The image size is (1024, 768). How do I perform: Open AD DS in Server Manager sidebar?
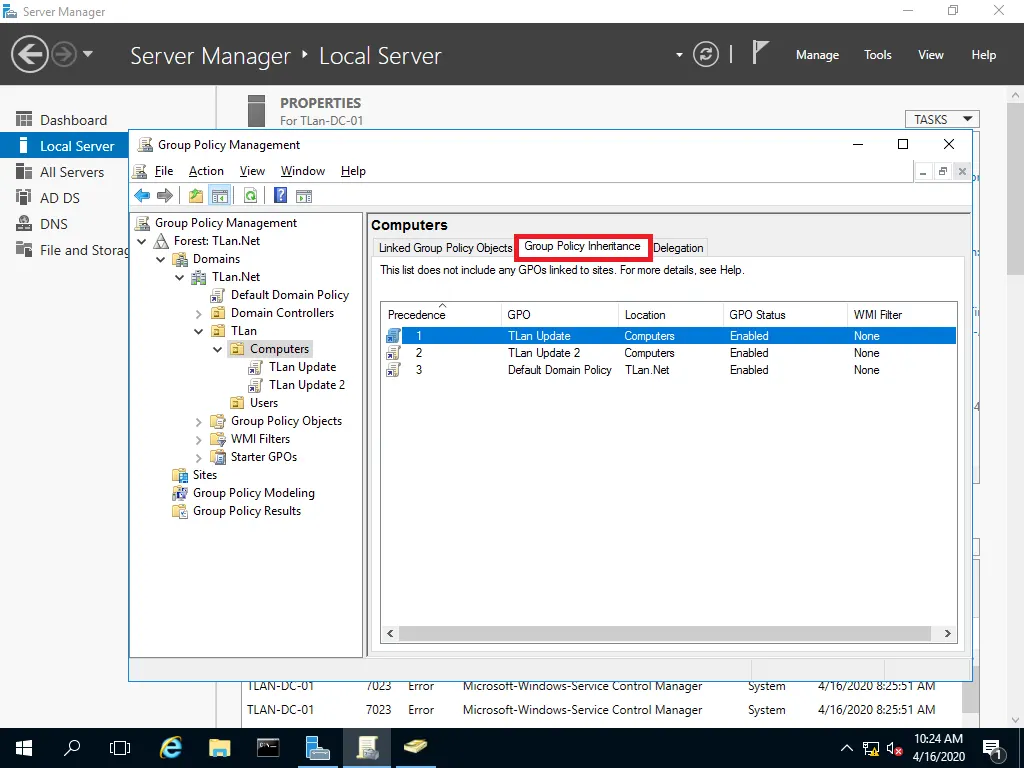click(59, 198)
